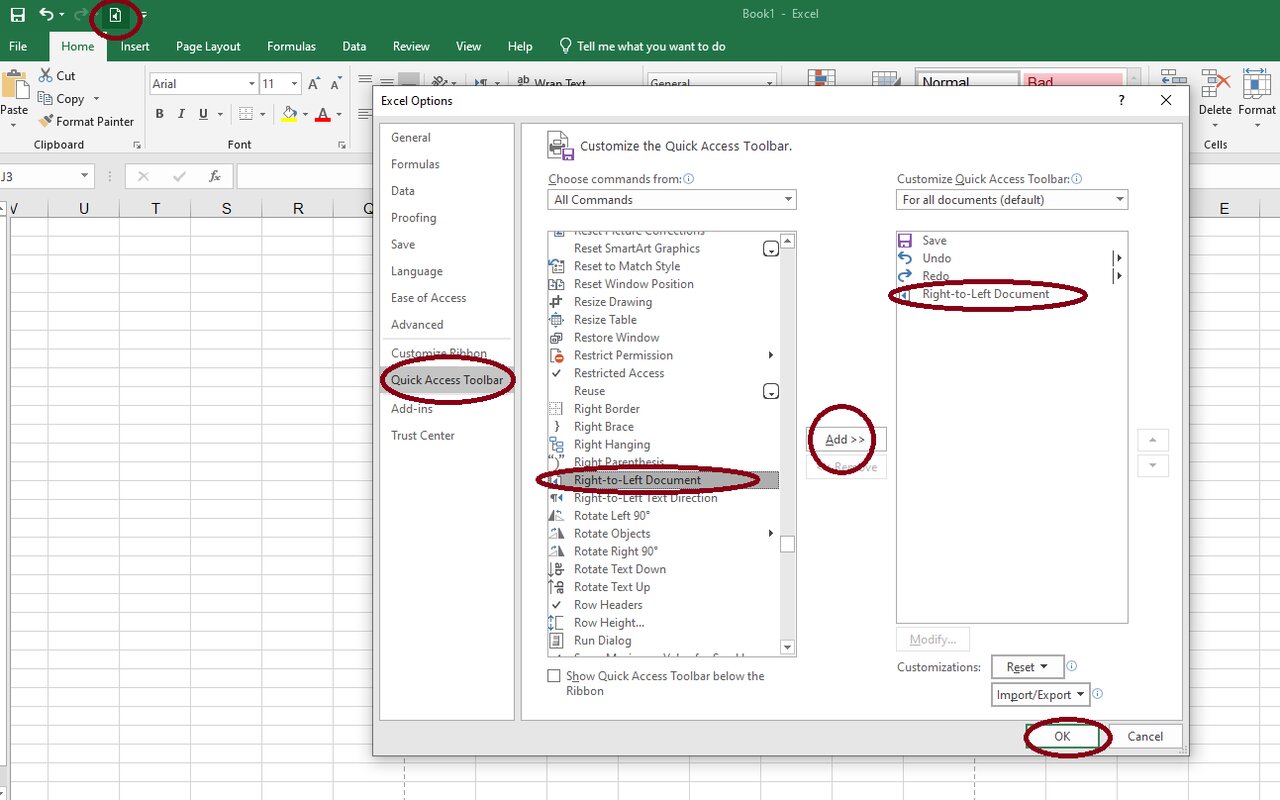The height and width of the screenshot is (800, 1280).
Task: Click the OK button
Action: 1062,736
